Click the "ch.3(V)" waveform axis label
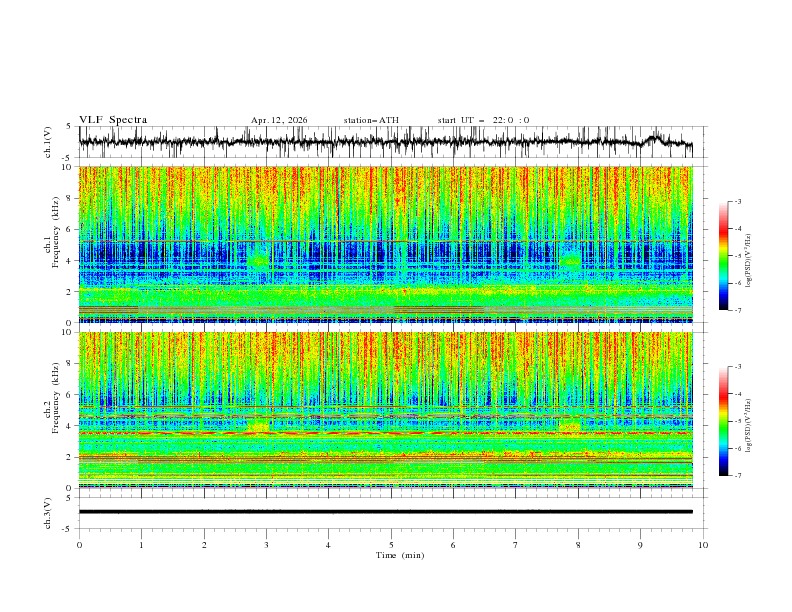792x612 pixels. (x=48, y=513)
